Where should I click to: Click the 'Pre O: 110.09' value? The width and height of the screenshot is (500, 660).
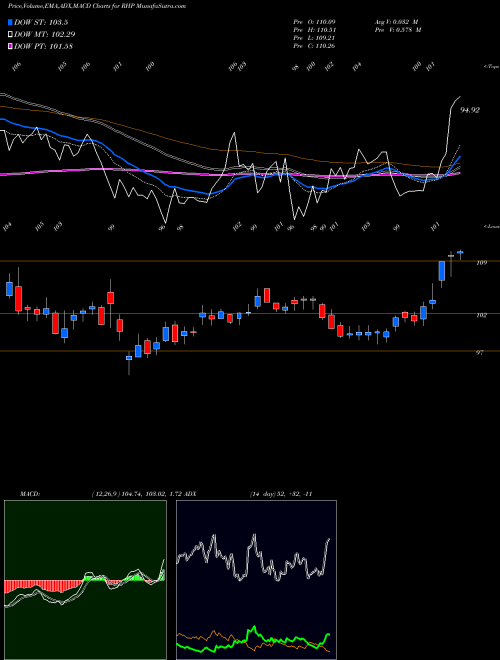(314, 21)
